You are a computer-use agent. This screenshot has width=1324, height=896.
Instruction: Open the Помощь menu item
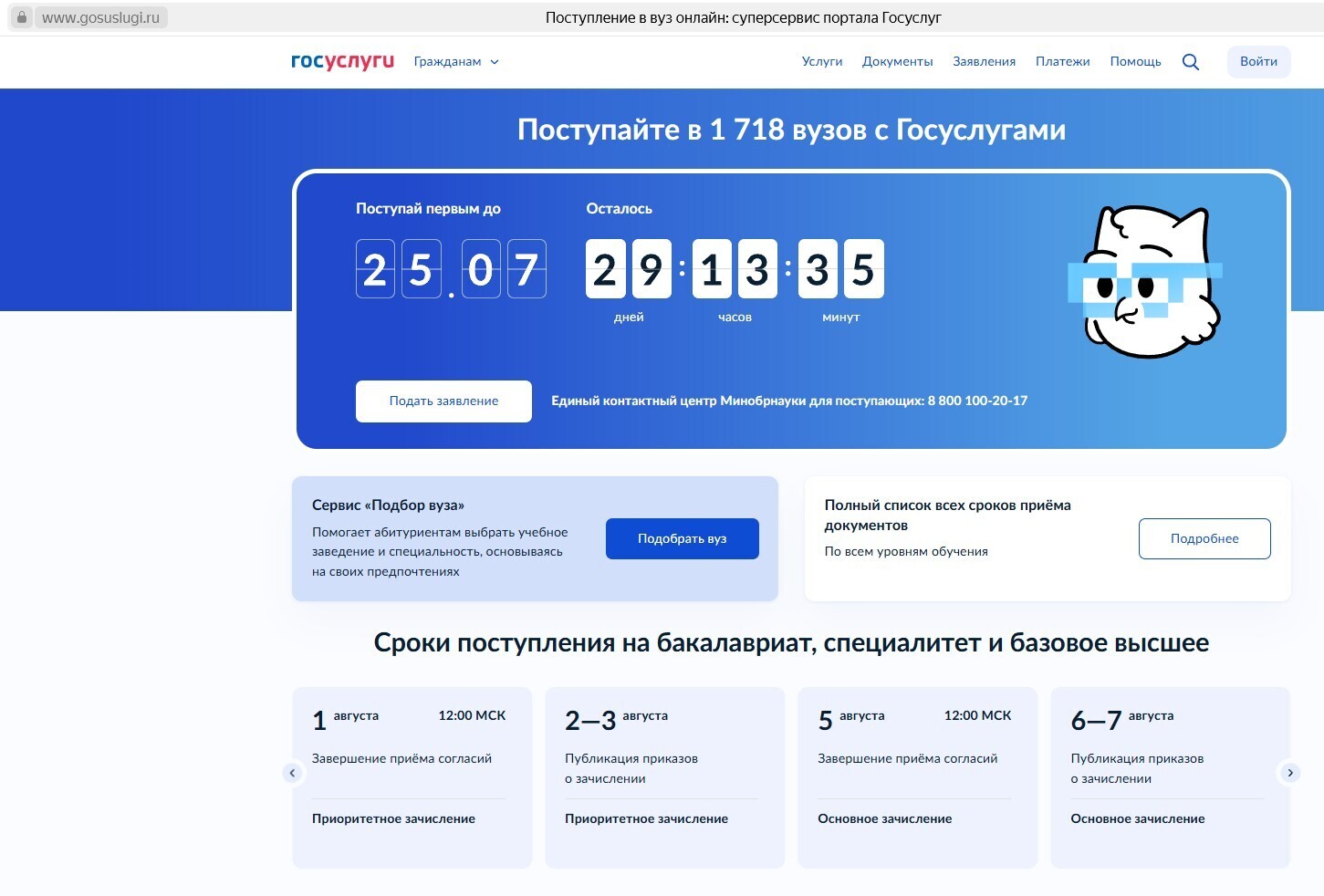[1135, 62]
